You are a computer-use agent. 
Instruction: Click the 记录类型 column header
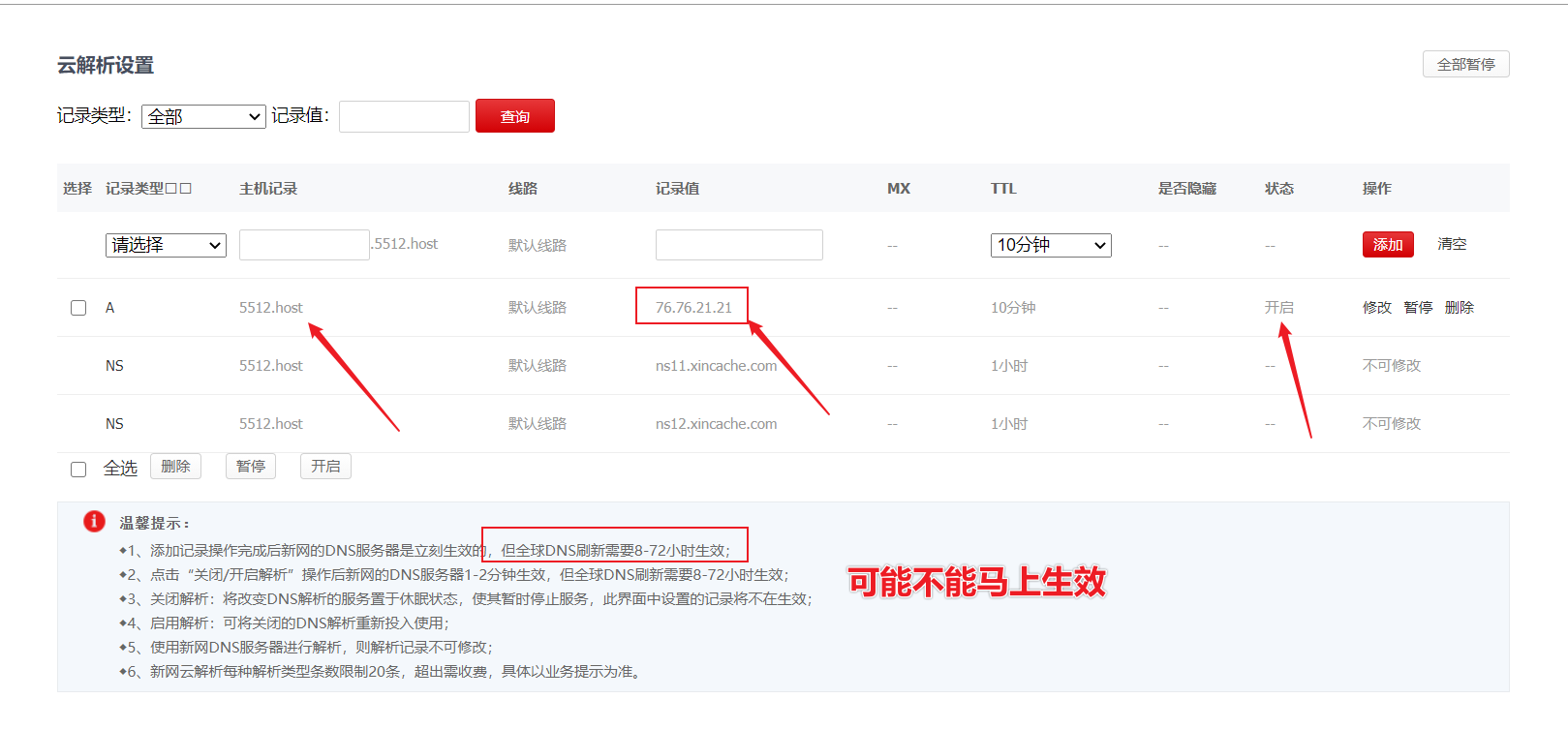point(148,189)
